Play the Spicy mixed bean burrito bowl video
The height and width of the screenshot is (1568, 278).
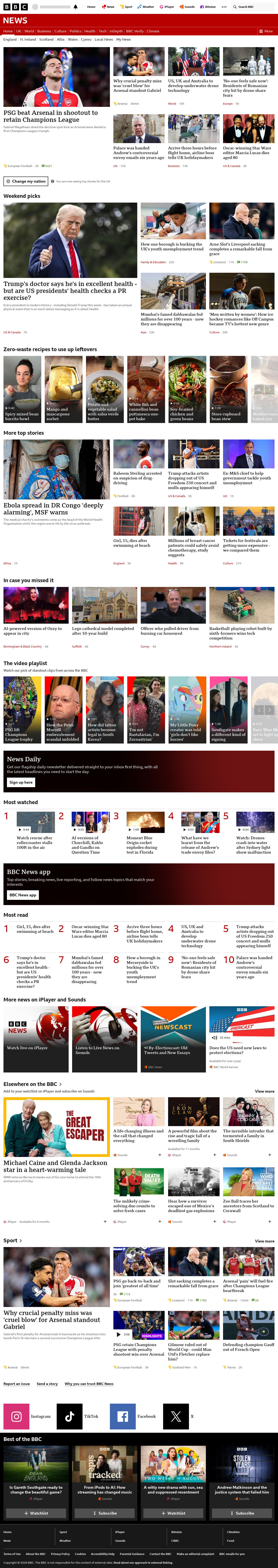pyautogui.click(x=23, y=390)
